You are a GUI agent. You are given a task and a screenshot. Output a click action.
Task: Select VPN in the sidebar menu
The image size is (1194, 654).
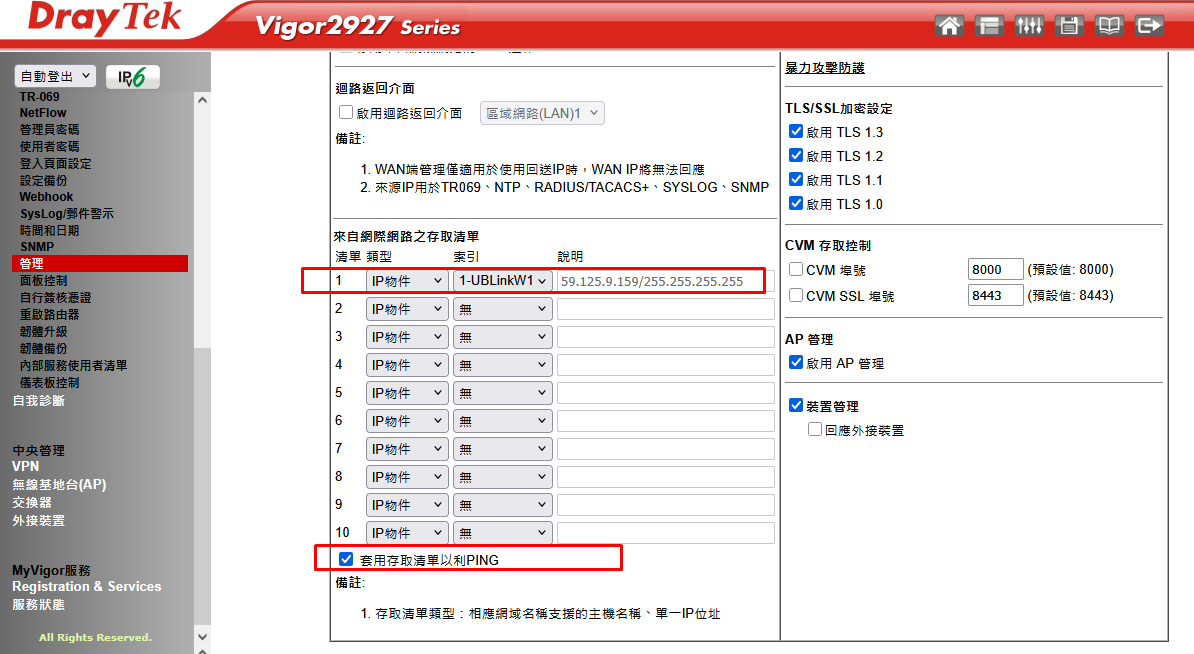pyautogui.click(x=26, y=467)
